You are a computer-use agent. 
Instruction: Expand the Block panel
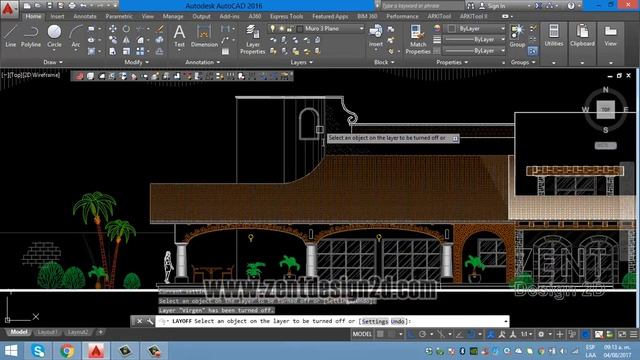[x=384, y=62]
